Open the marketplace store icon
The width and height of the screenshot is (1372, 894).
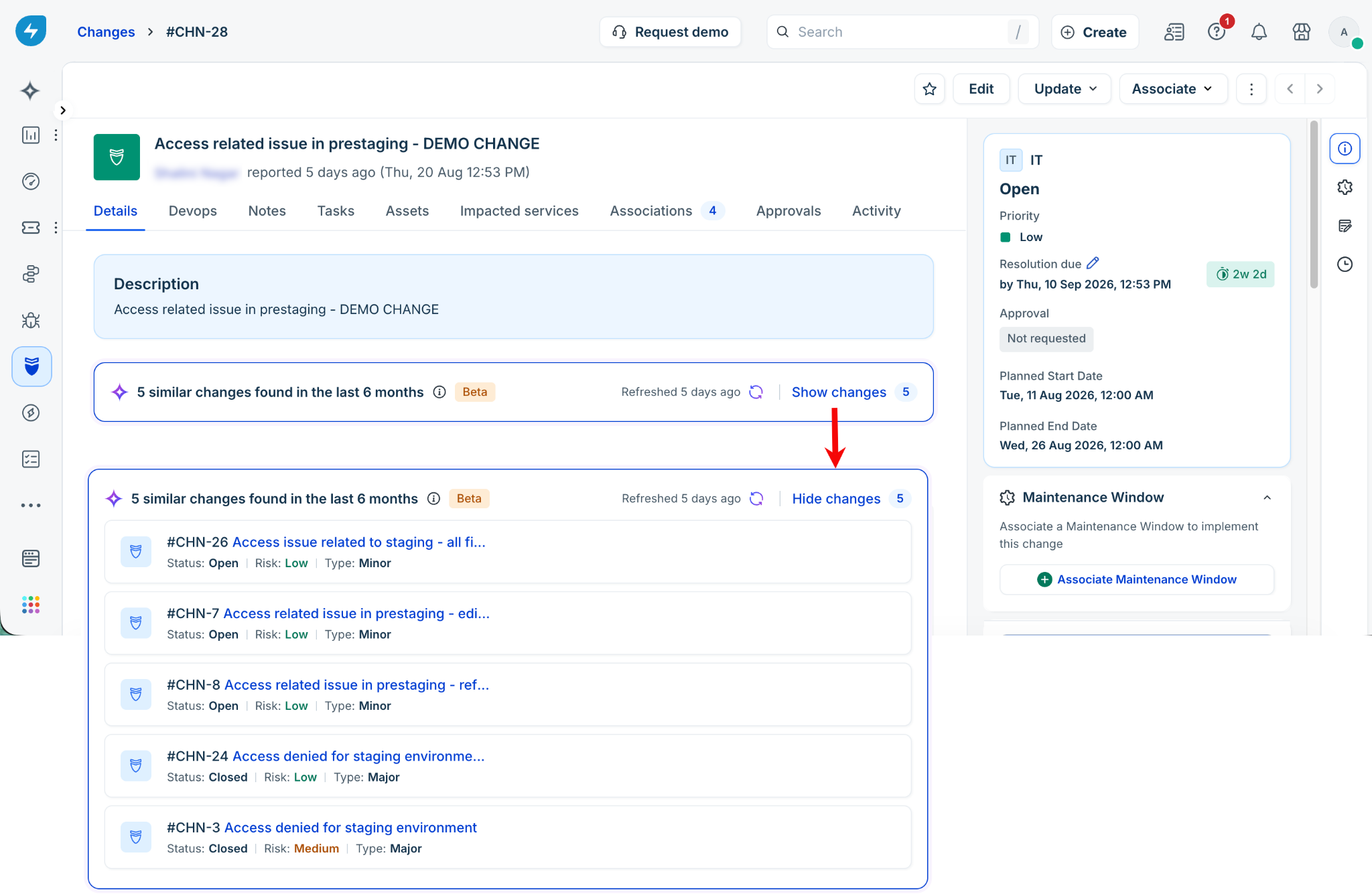(x=1301, y=32)
